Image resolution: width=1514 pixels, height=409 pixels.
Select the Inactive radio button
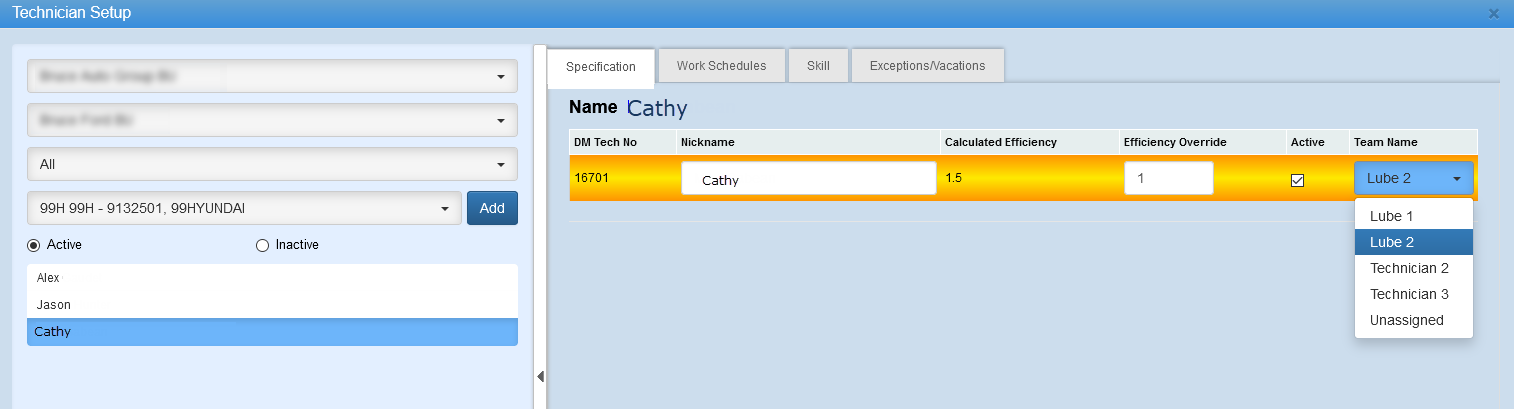coord(263,245)
